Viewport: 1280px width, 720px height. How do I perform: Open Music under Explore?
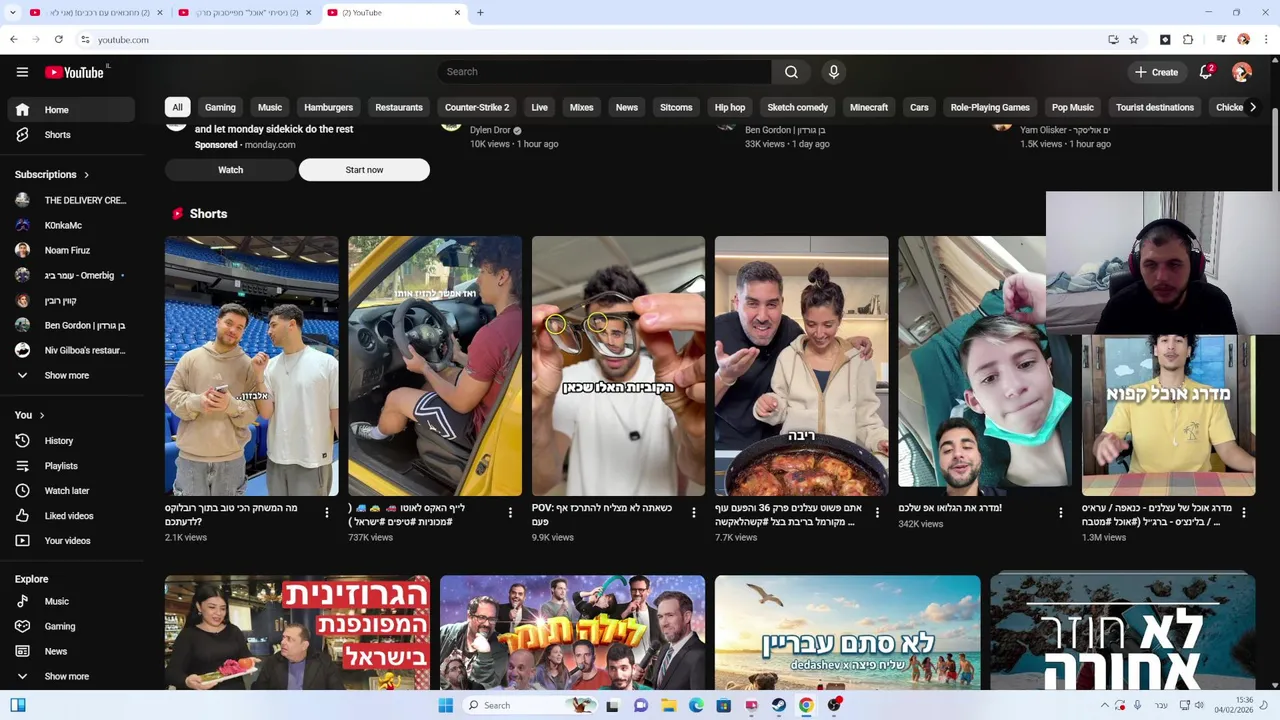[x=70, y=602]
